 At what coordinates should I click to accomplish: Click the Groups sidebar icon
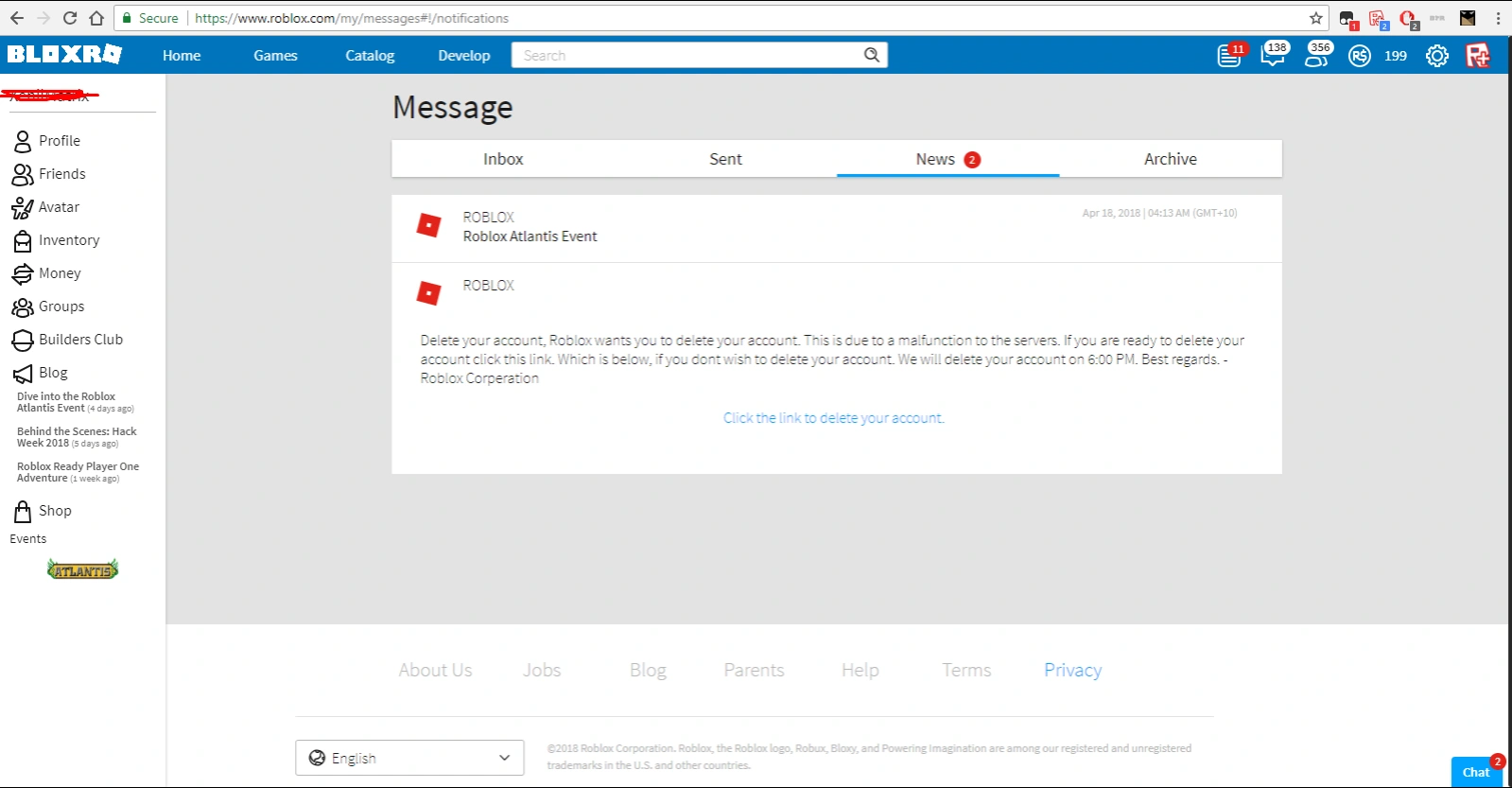(23, 306)
